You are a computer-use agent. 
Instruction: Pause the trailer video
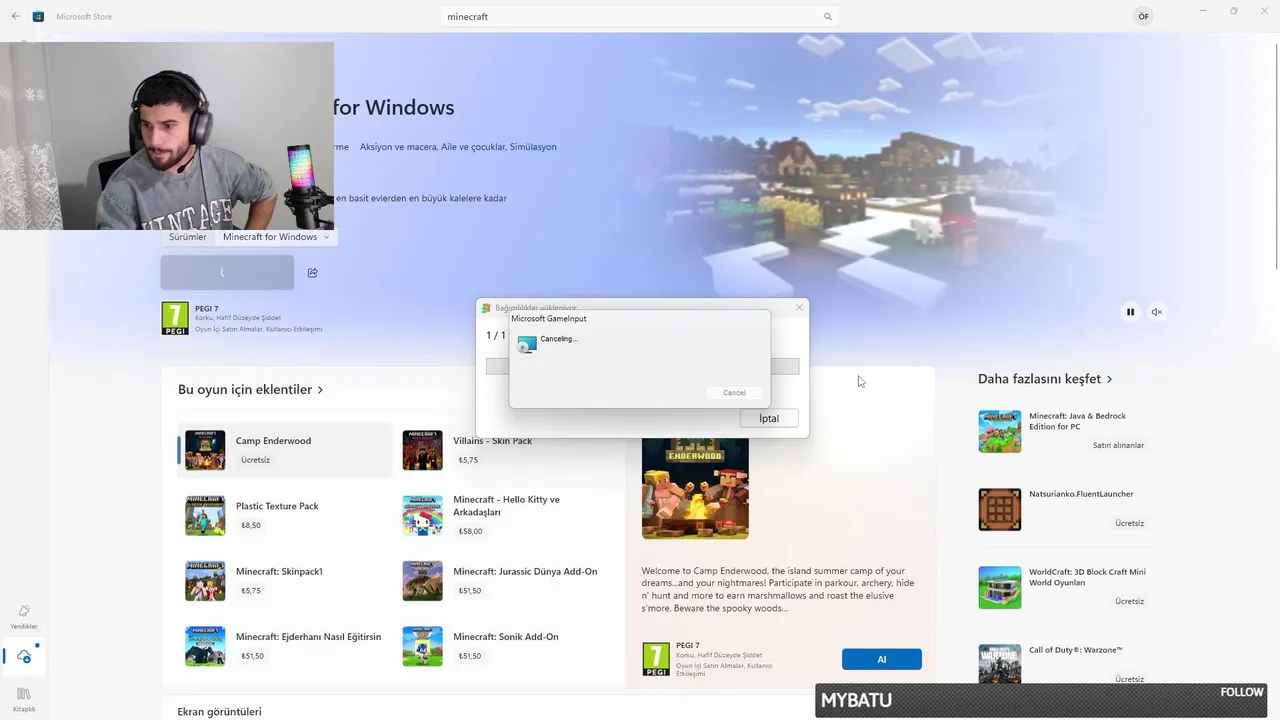coord(1130,312)
